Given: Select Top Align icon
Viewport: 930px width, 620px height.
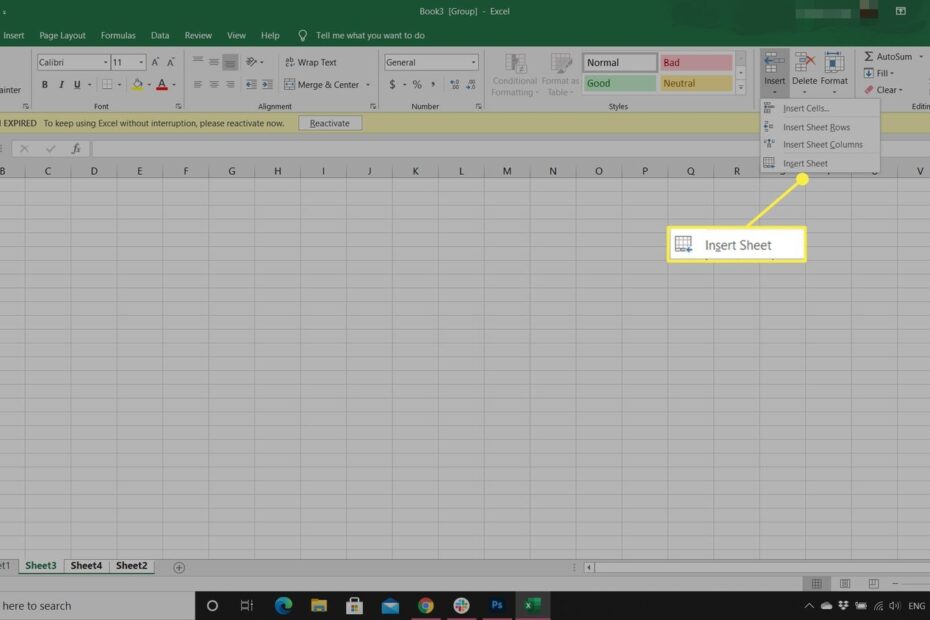Looking at the screenshot, I should 198,62.
